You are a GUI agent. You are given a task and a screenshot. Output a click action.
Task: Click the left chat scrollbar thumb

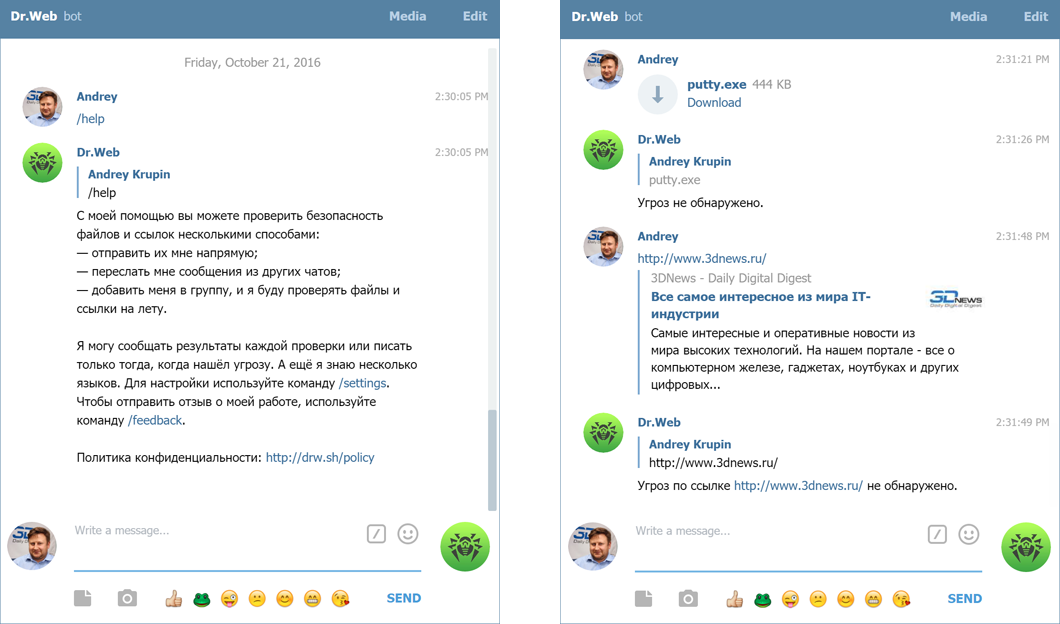(492, 460)
